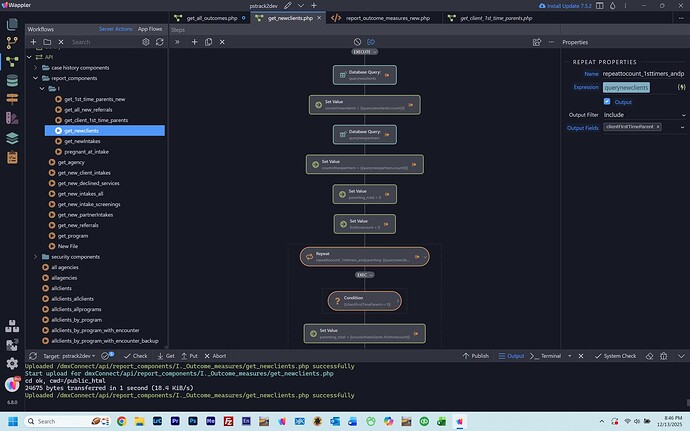This screenshot has width=690, height=431.
Task: Open Workflows settings gear icon
Action: 145,42
